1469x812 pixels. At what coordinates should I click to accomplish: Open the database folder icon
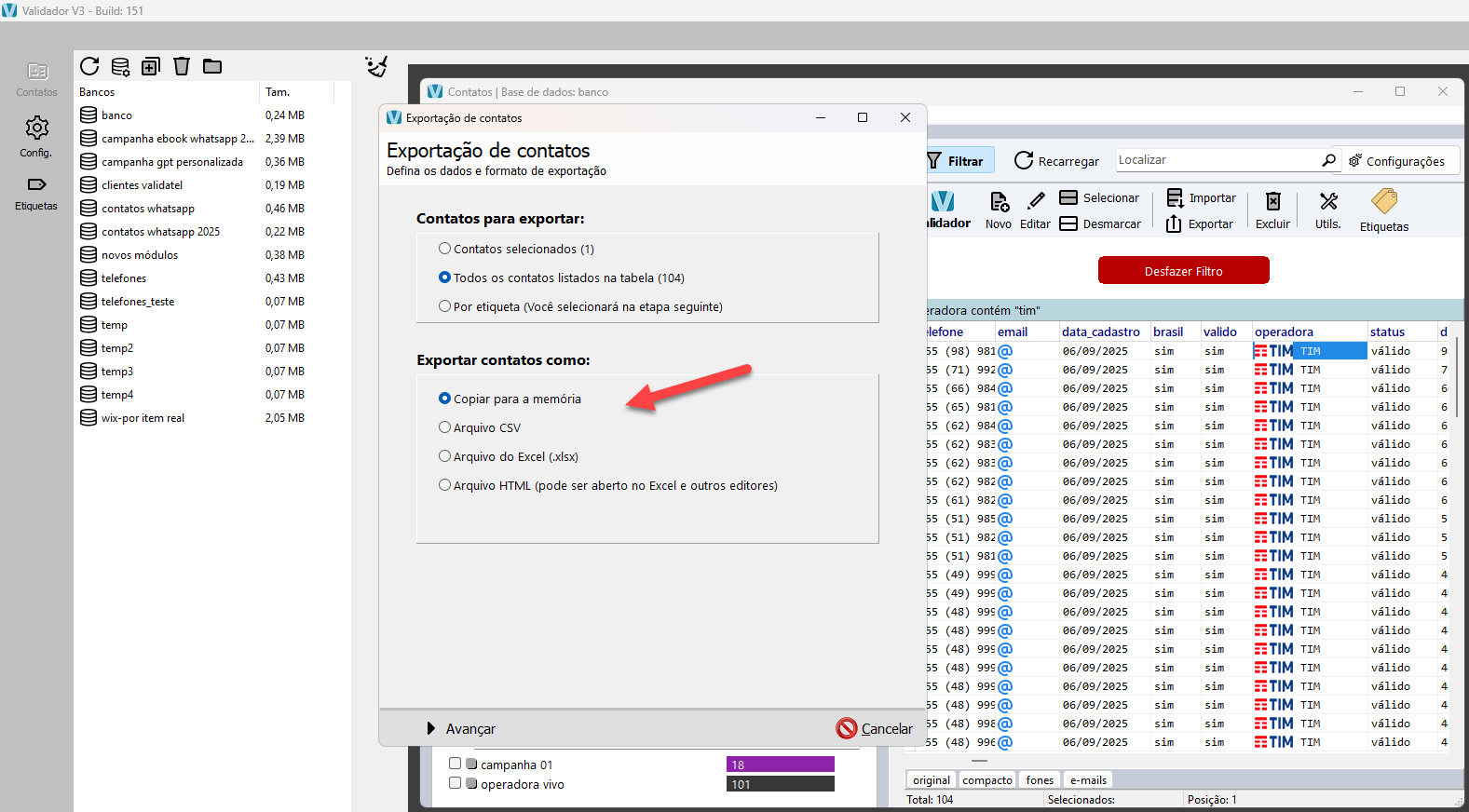(212, 66)
